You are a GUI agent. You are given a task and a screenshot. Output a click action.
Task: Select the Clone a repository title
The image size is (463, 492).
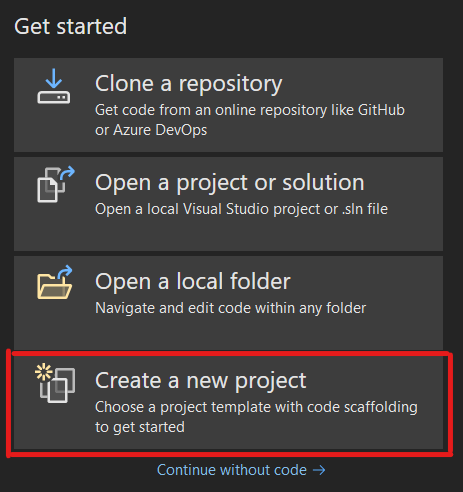pyautogui.click(x=189, y=83)
